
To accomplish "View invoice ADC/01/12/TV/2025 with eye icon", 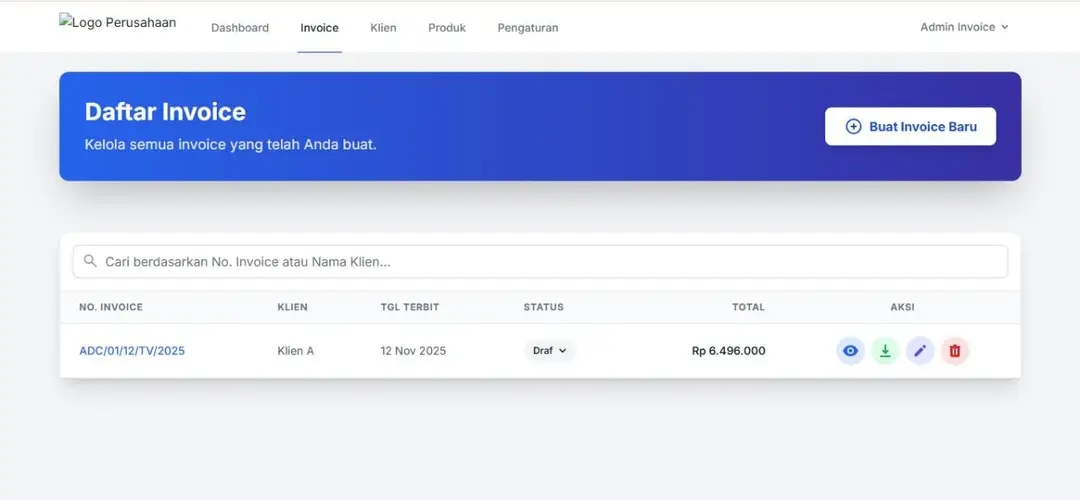I will tap(851, 351).
